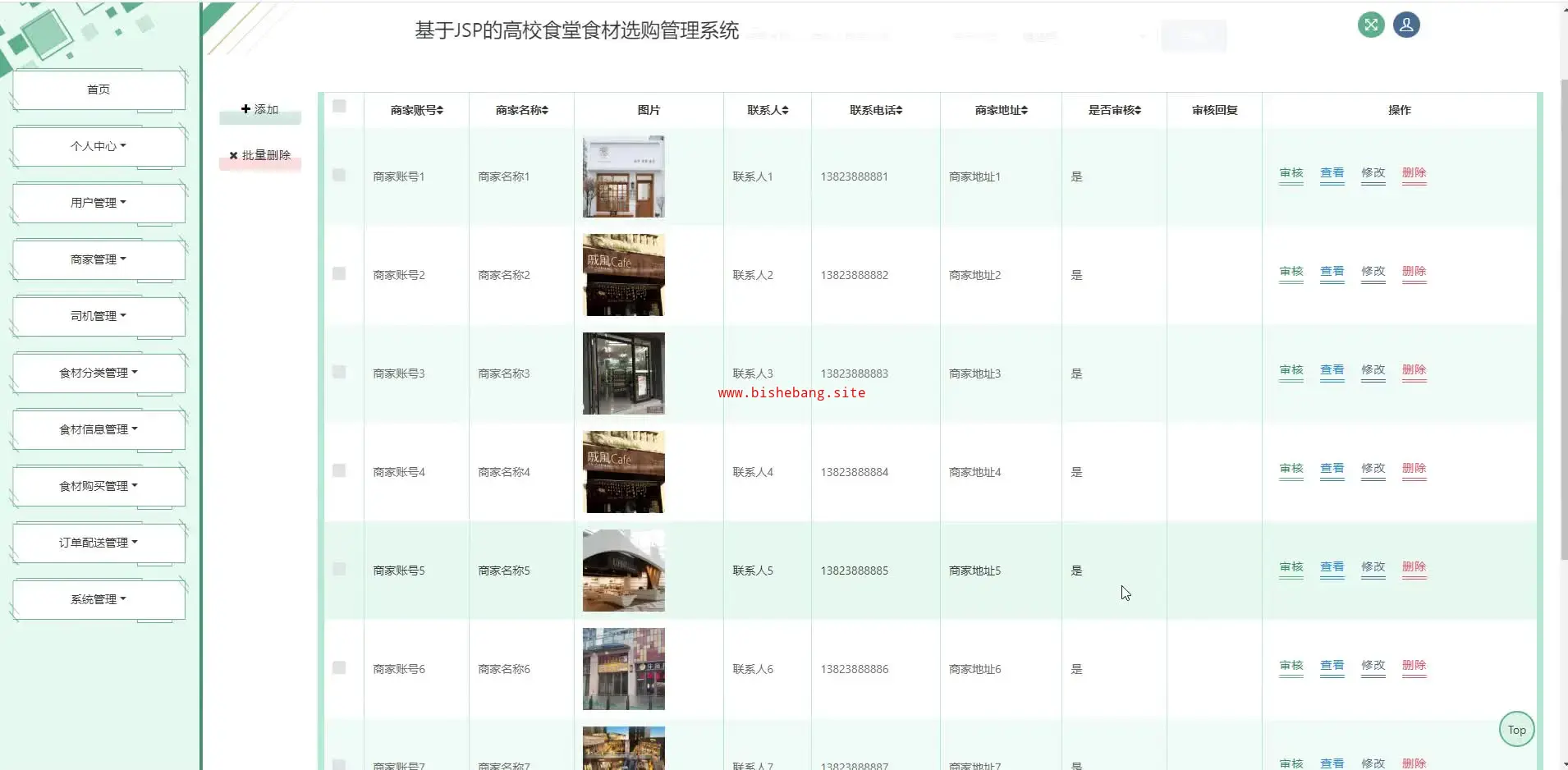Click 审核 for 商家账号1 row
The height and width of the screenshot is (770, 1568).
(x=1291, y=173)
